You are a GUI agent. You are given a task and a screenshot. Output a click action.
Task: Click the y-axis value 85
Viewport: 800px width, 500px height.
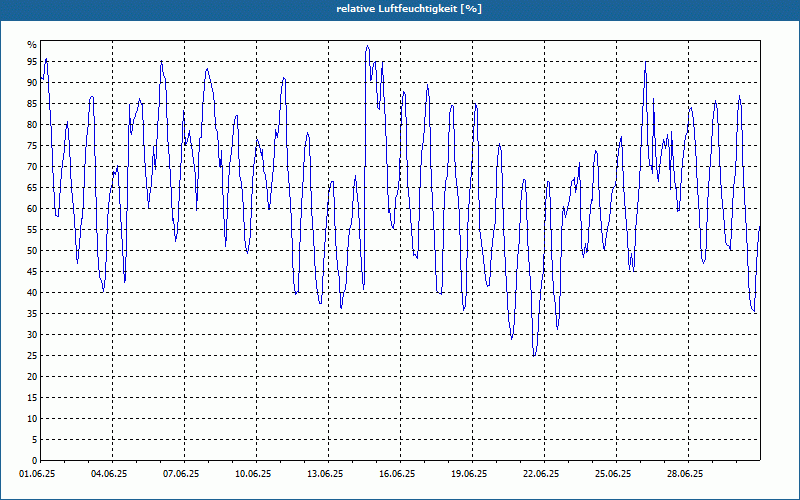(x=32, y=104)
